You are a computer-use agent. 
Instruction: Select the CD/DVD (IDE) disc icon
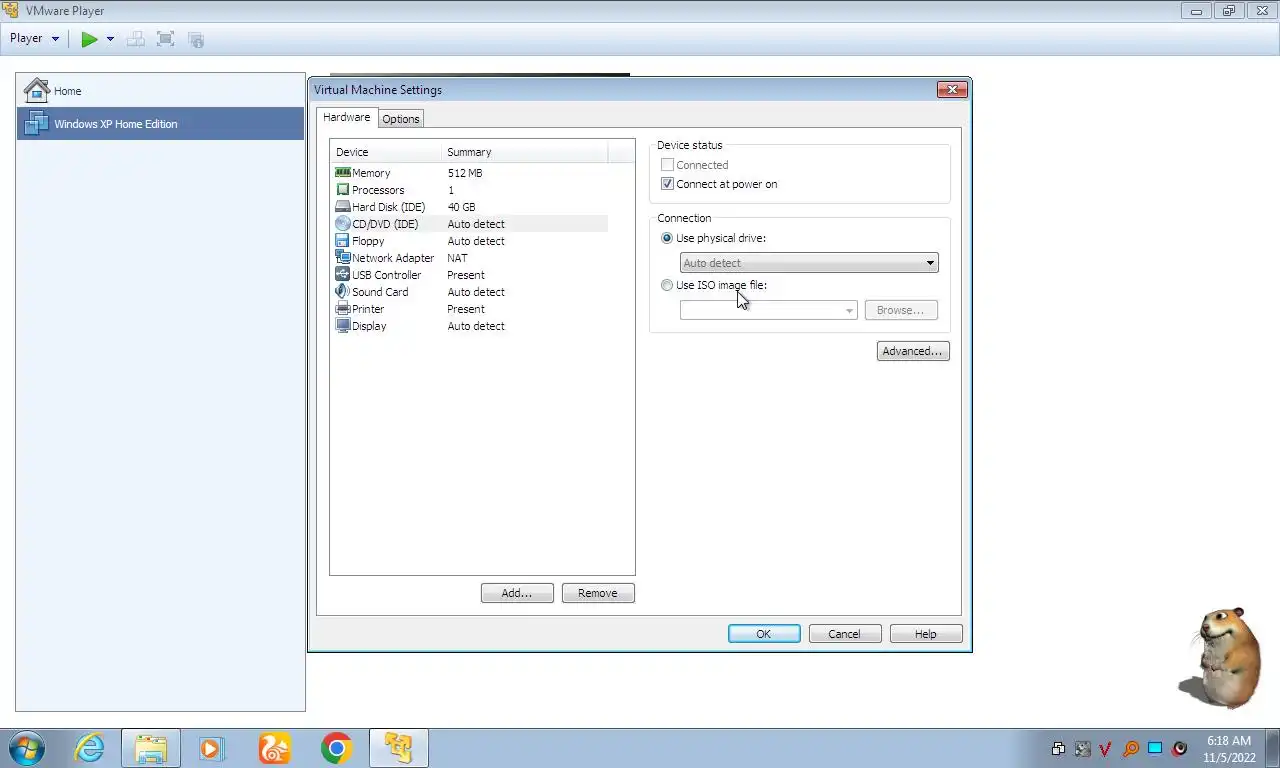pos(343,224)
